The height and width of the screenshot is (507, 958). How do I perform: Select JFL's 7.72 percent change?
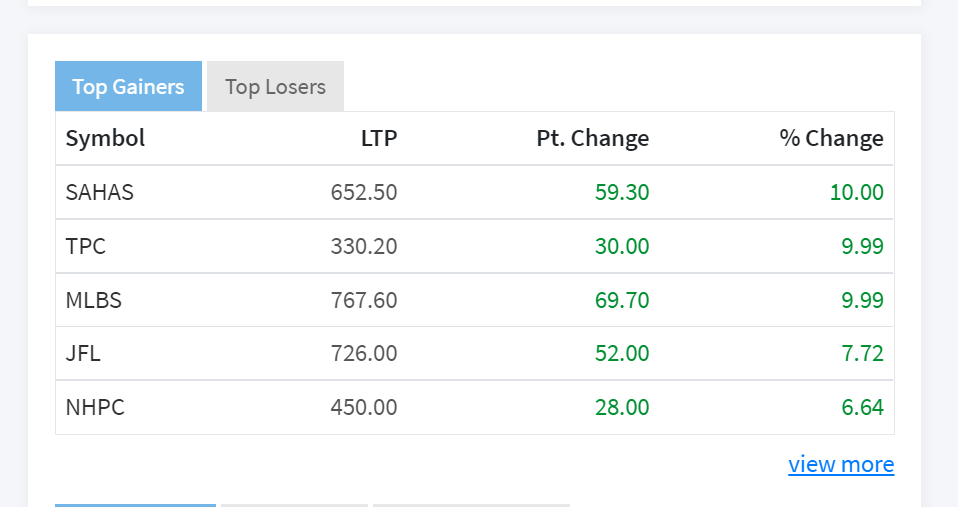pyautogui.click(x=863, y=353)
